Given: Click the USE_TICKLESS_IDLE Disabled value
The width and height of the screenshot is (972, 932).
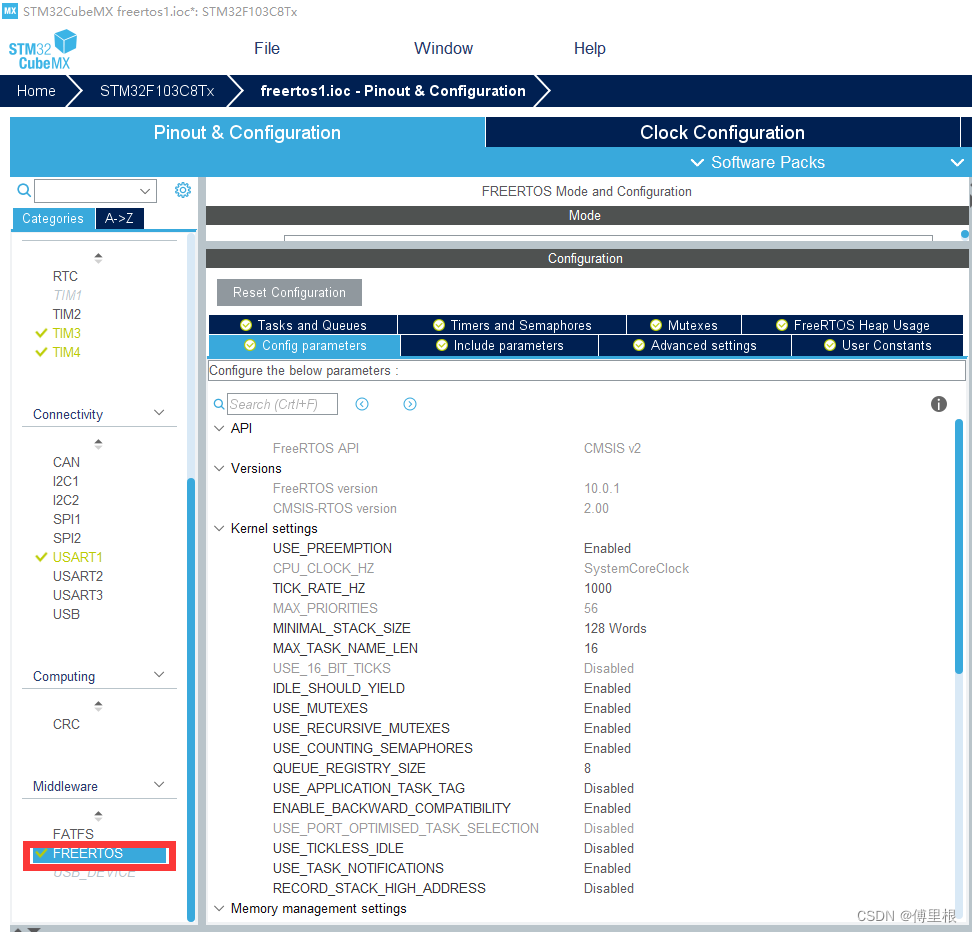Looking at the screenshot, I should point(609,848).
